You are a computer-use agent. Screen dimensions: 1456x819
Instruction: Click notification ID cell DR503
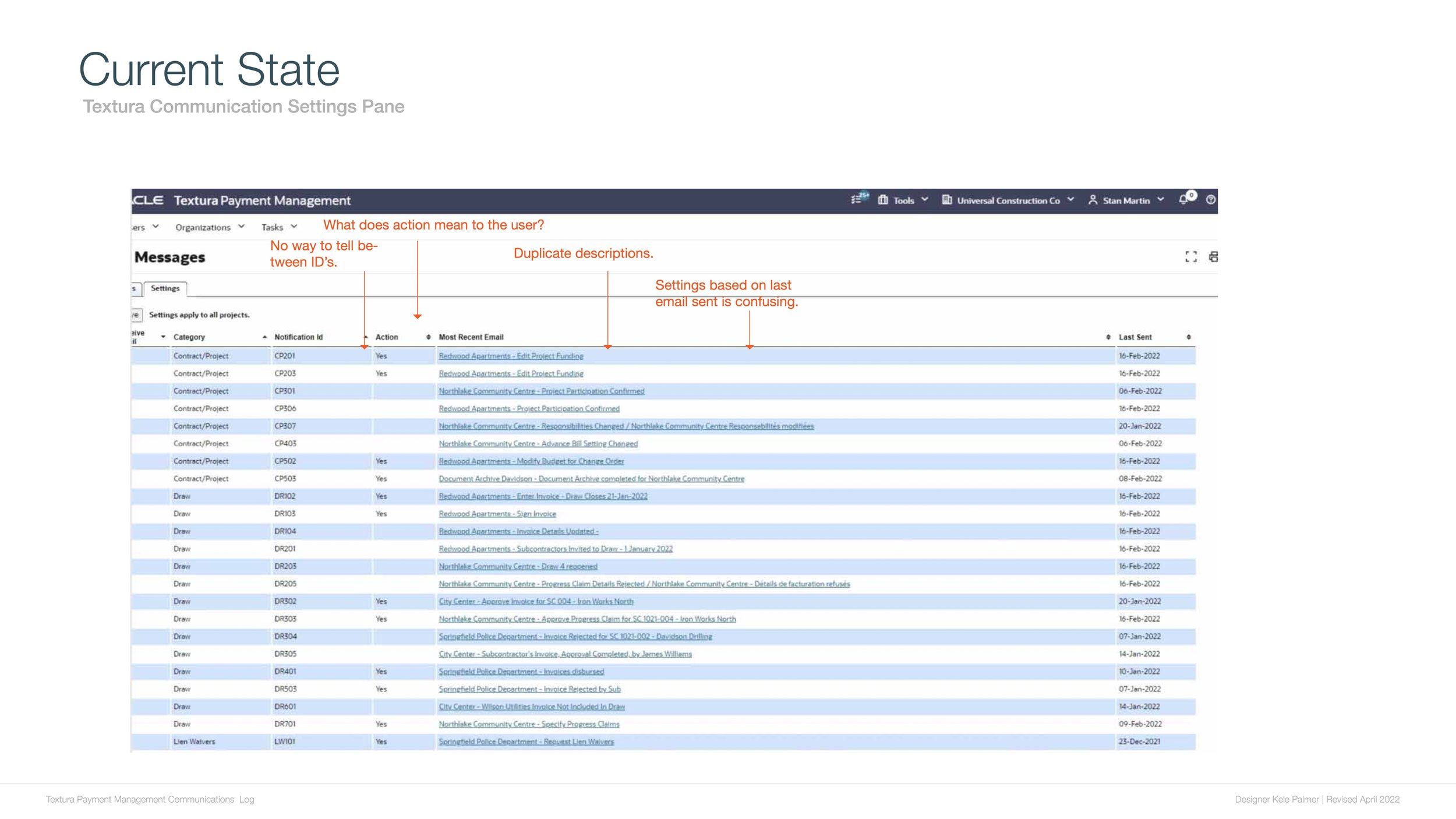(x=285, y=689)
